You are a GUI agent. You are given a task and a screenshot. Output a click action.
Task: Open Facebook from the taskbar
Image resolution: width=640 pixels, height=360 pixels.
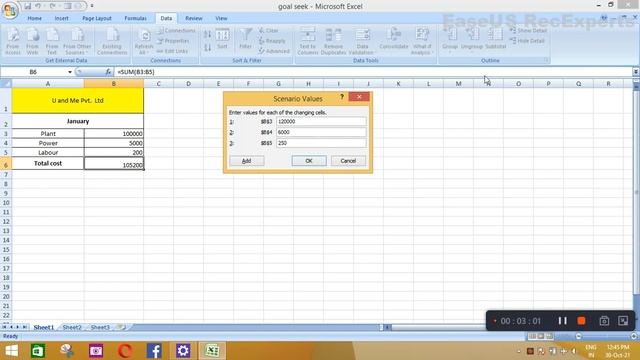coord(154,351)
